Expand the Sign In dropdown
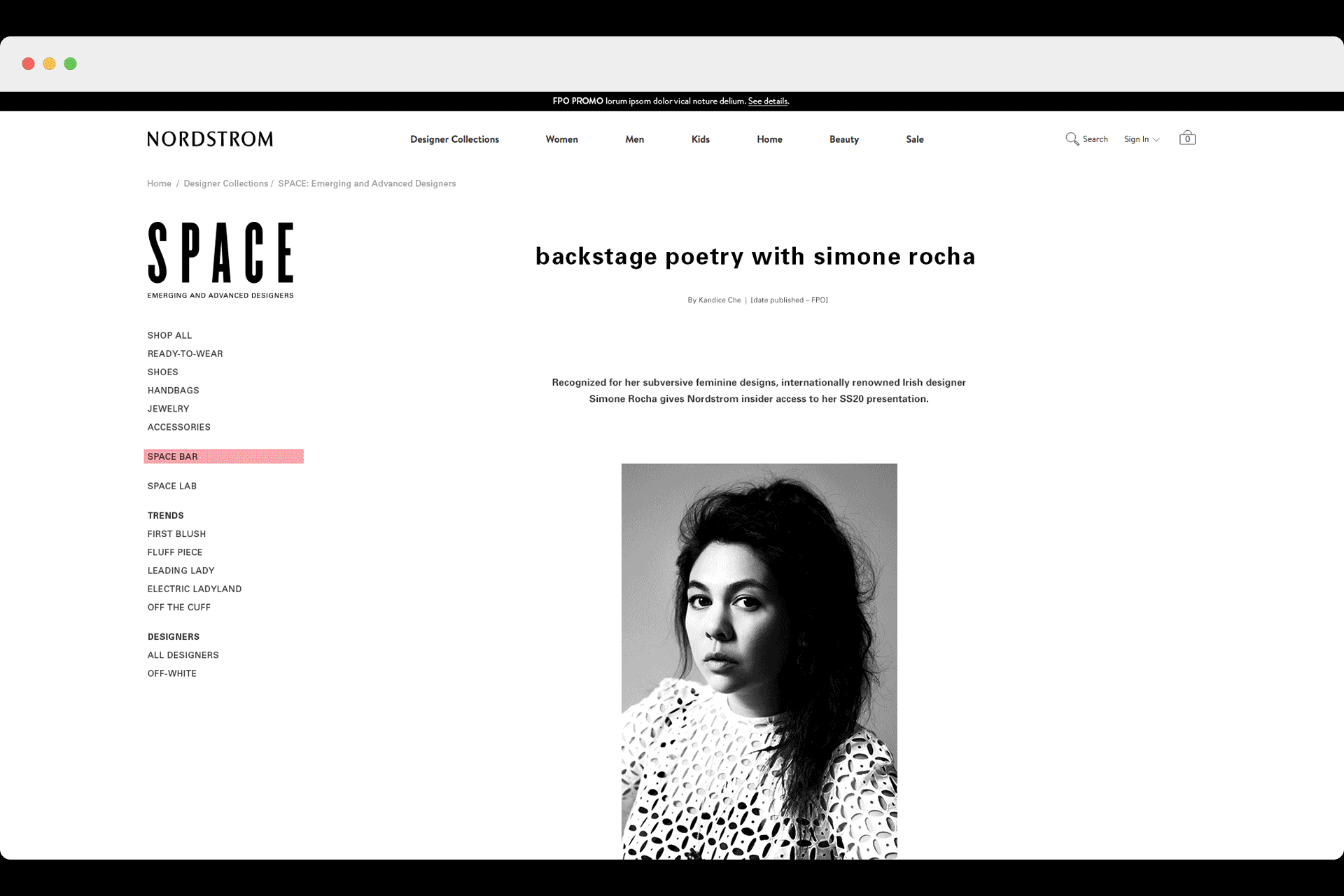 pos(1142,139)
